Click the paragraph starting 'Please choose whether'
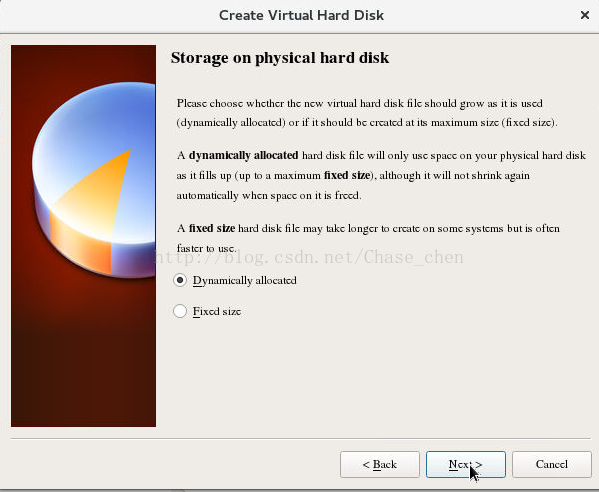The width and height of the screenshot is (599, 492). point(367,113)
